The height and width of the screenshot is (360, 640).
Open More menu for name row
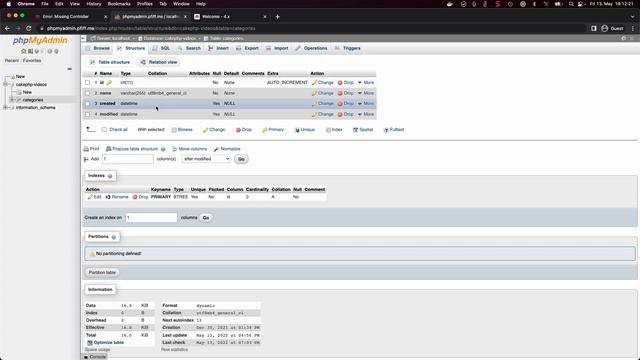pyautogui.click(x=366, y=93)
